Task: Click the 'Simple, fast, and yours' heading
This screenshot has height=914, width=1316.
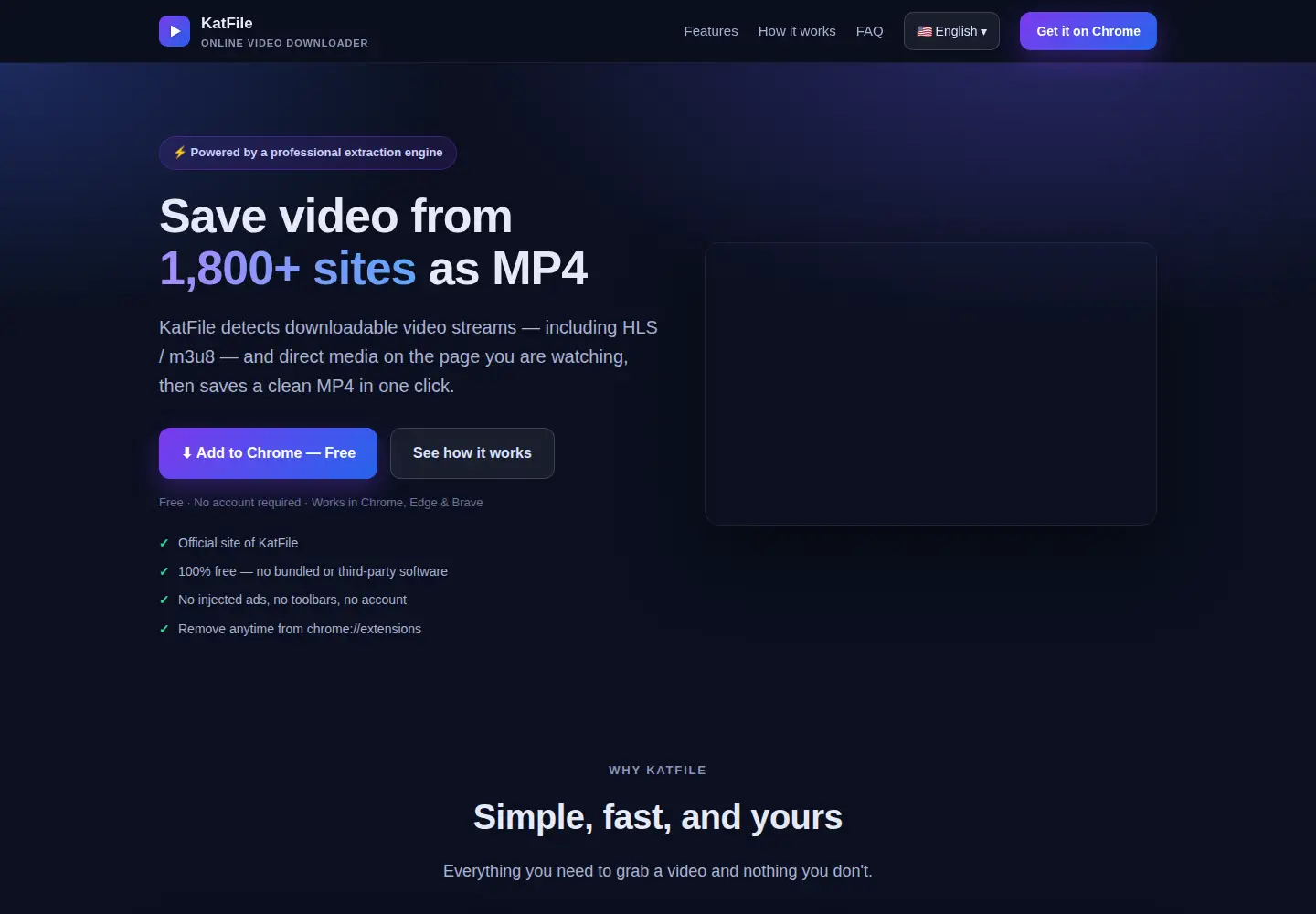Action: point(658,817)
